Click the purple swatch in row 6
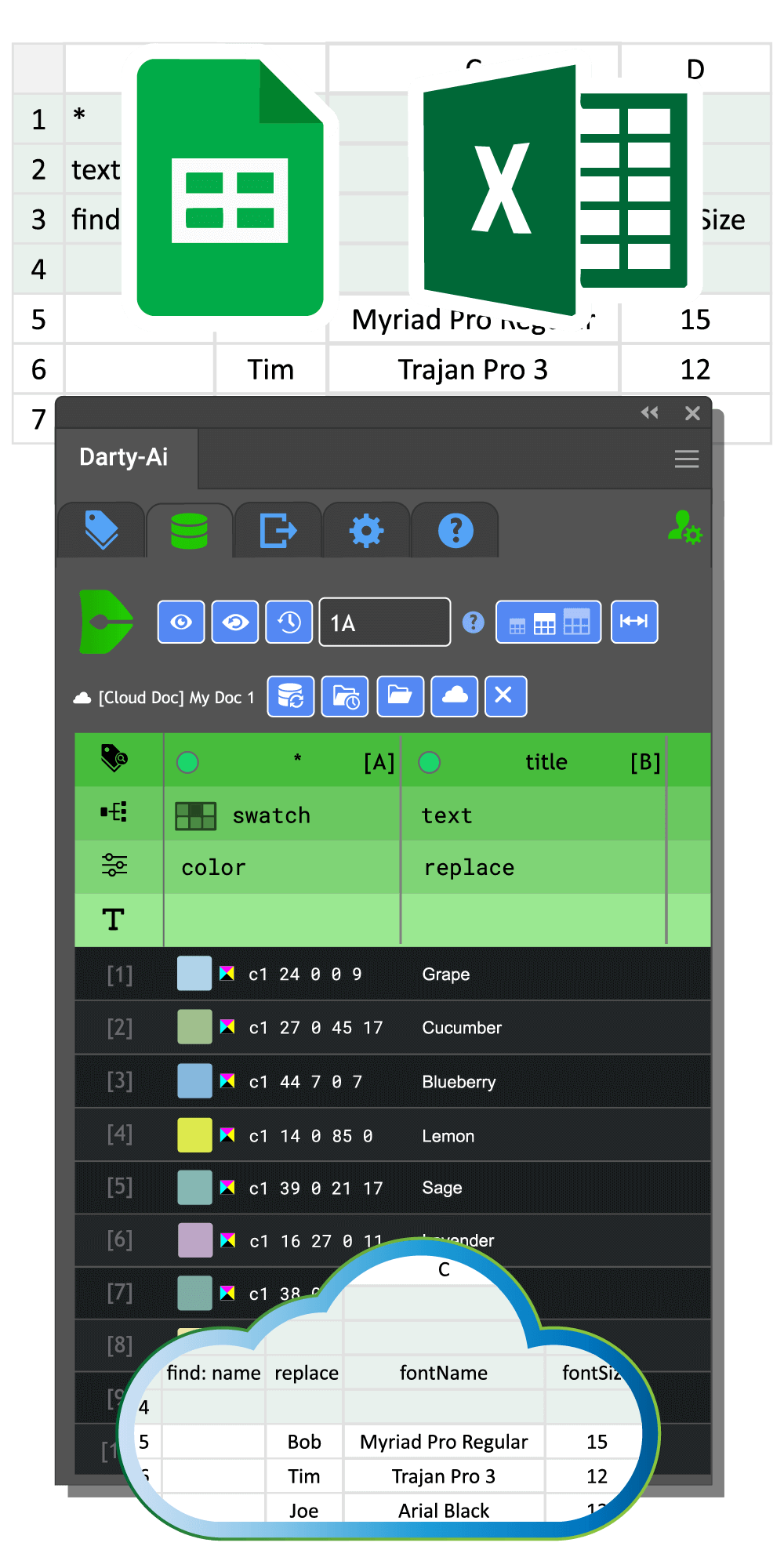784x1568 pixels. coord(195,1240)
